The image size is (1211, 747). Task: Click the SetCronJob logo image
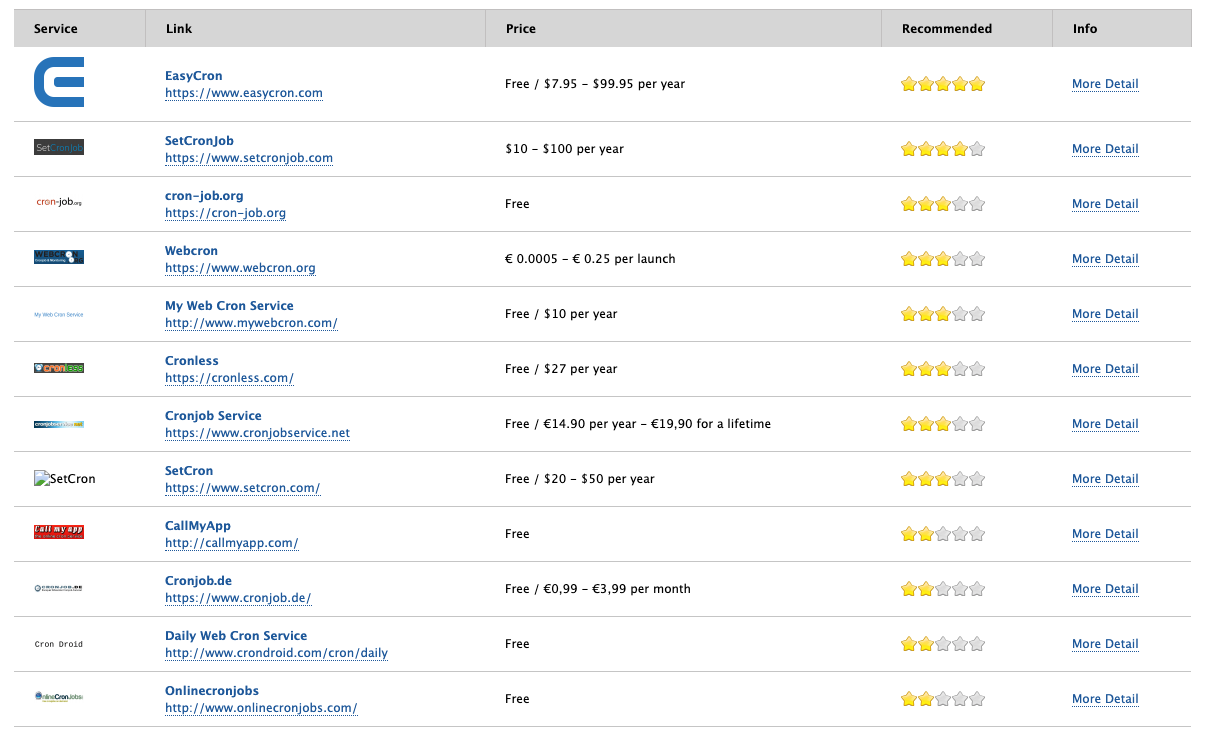(59, 148)
